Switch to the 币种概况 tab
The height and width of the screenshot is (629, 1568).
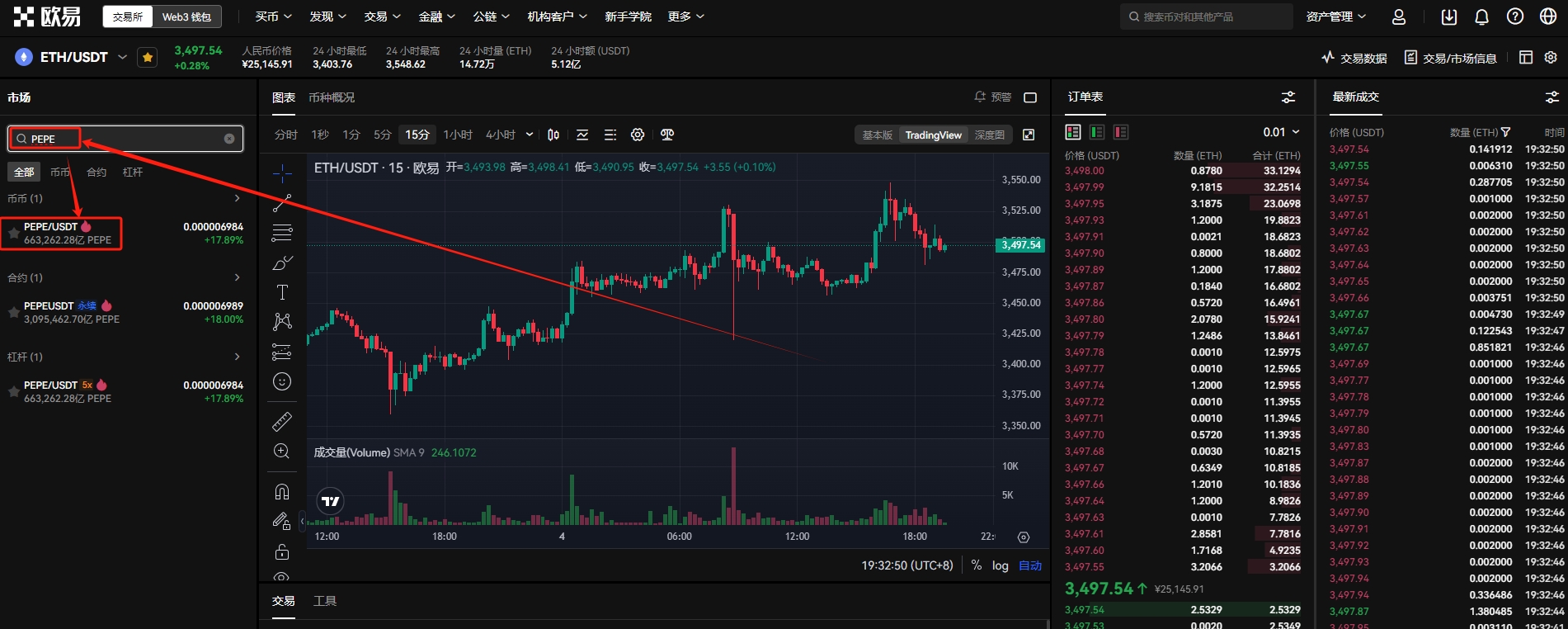point(332,97)
